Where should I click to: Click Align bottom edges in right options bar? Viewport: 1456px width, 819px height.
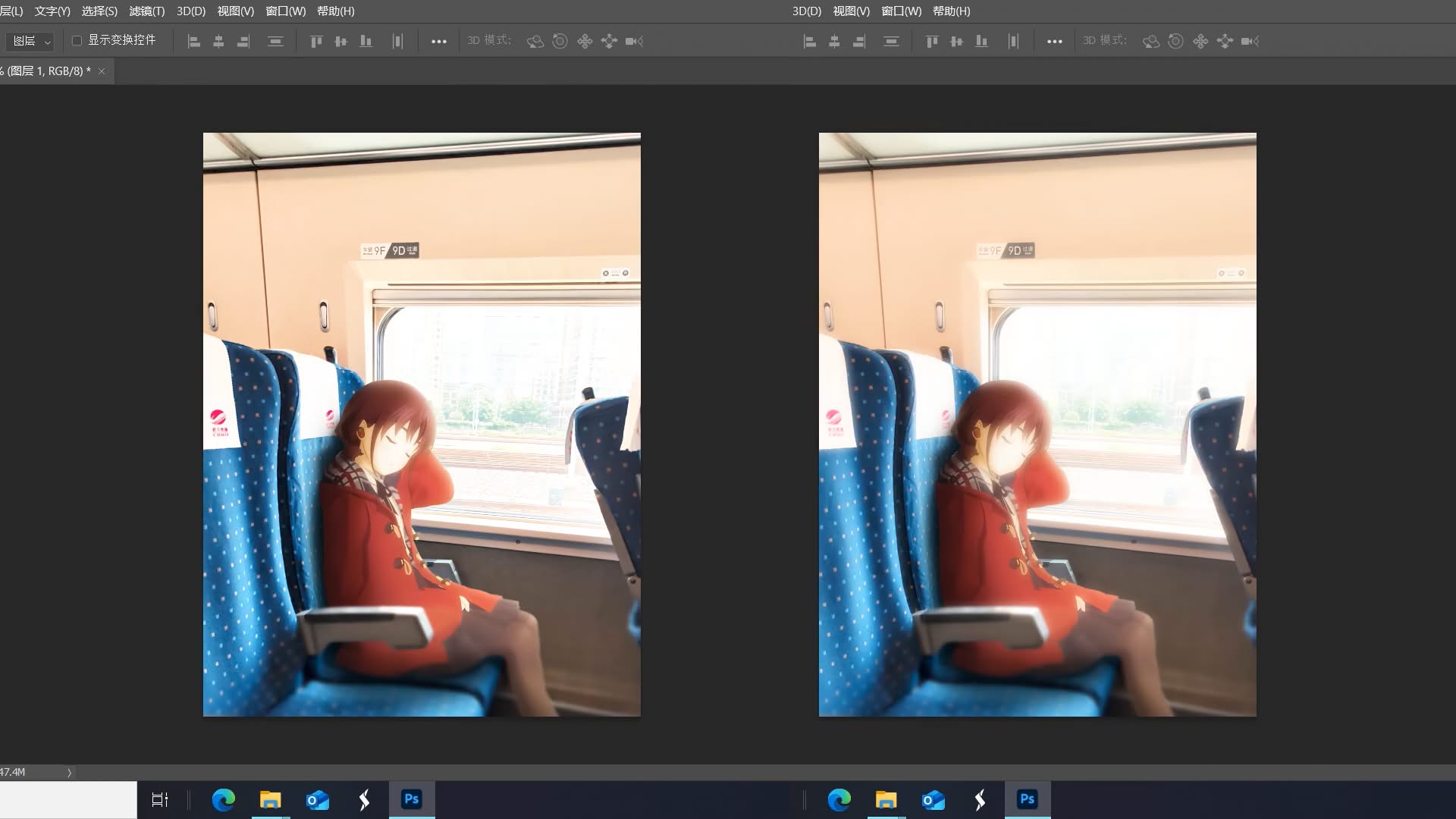pos(982,42)
